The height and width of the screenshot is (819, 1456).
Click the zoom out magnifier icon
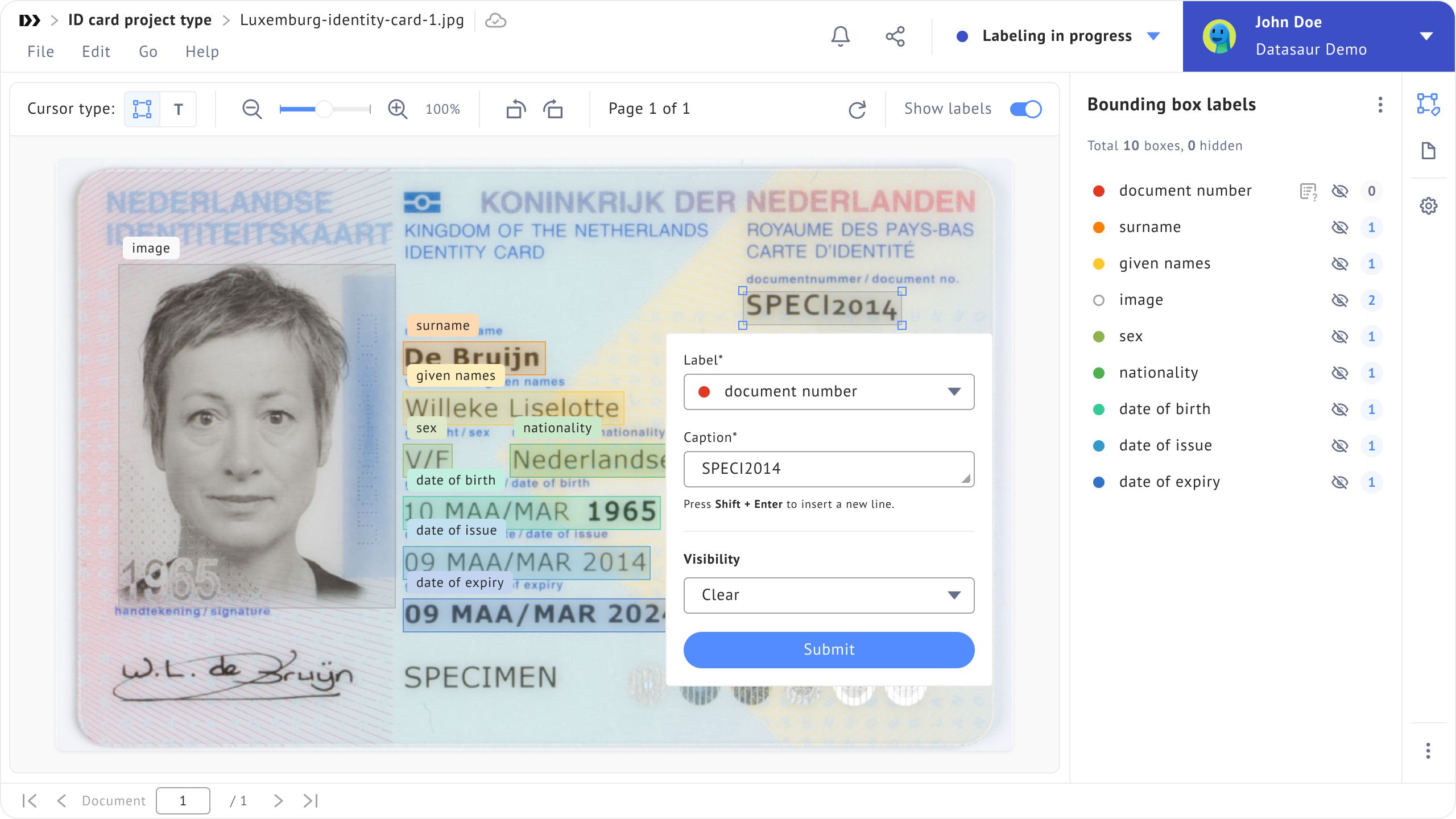click(252, 109)
